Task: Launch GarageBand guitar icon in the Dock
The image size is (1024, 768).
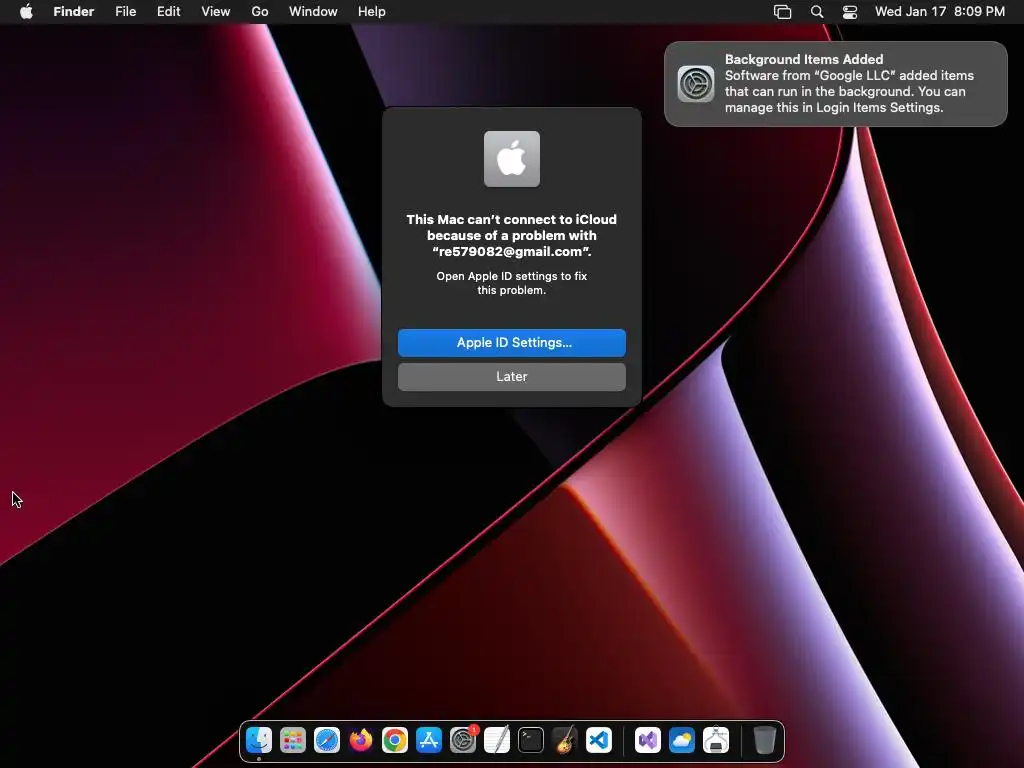Action: tap(564, 741)
